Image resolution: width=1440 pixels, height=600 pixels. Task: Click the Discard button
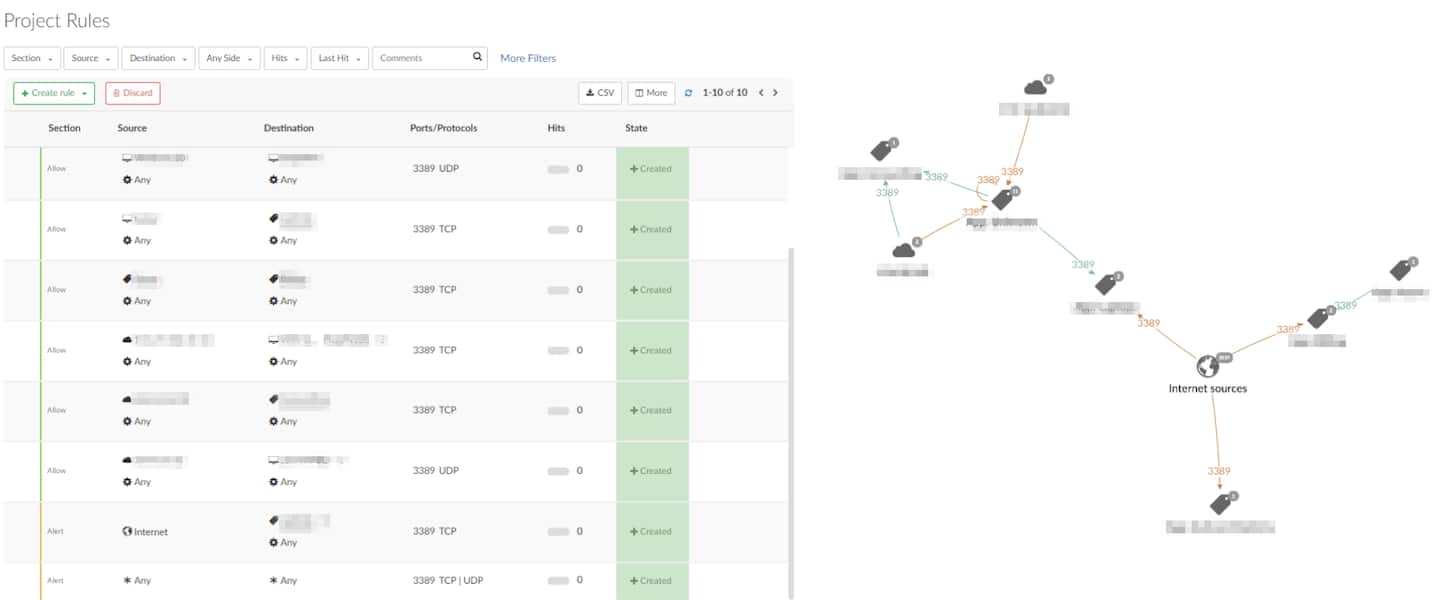click(x=133, y=93)
